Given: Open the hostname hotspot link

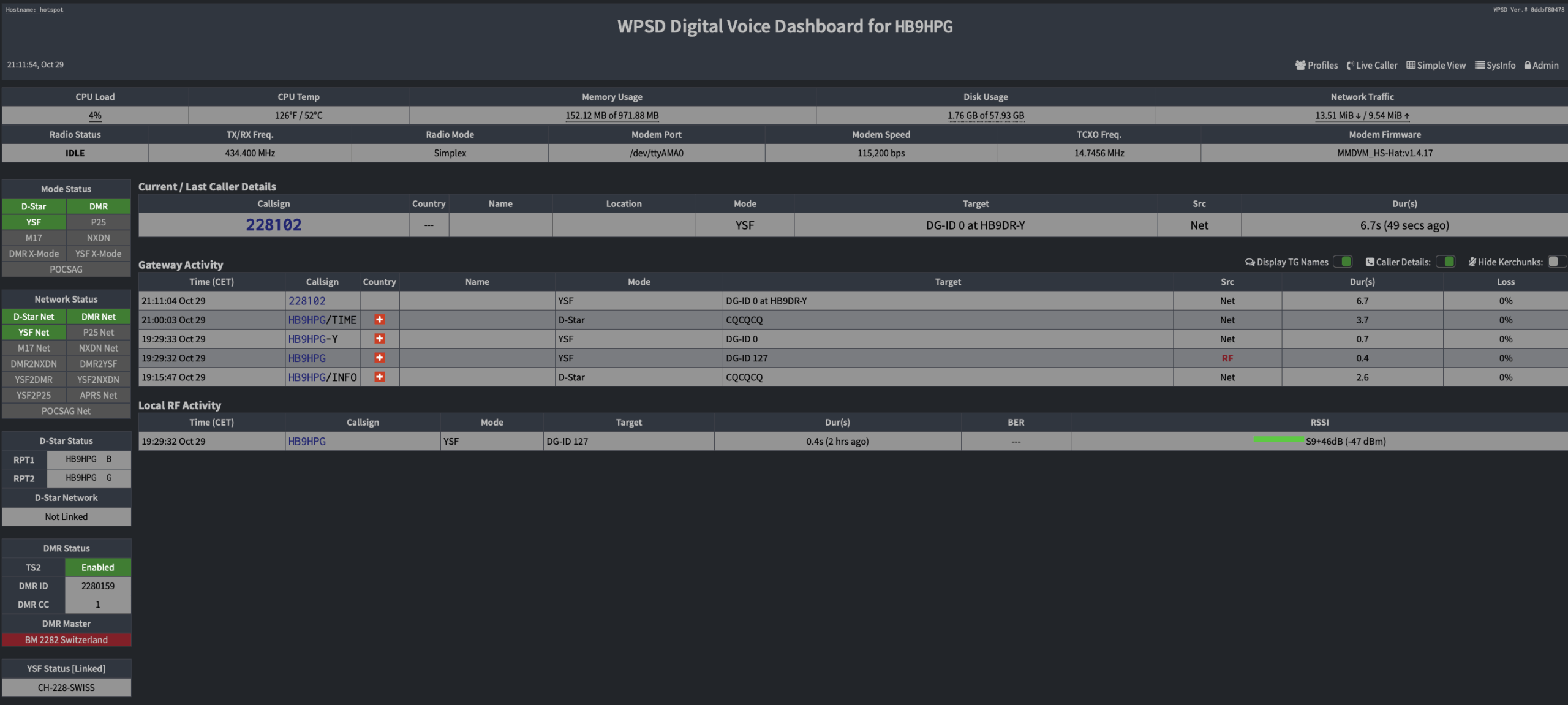Looking at the screenshot, I should point(34,9).
